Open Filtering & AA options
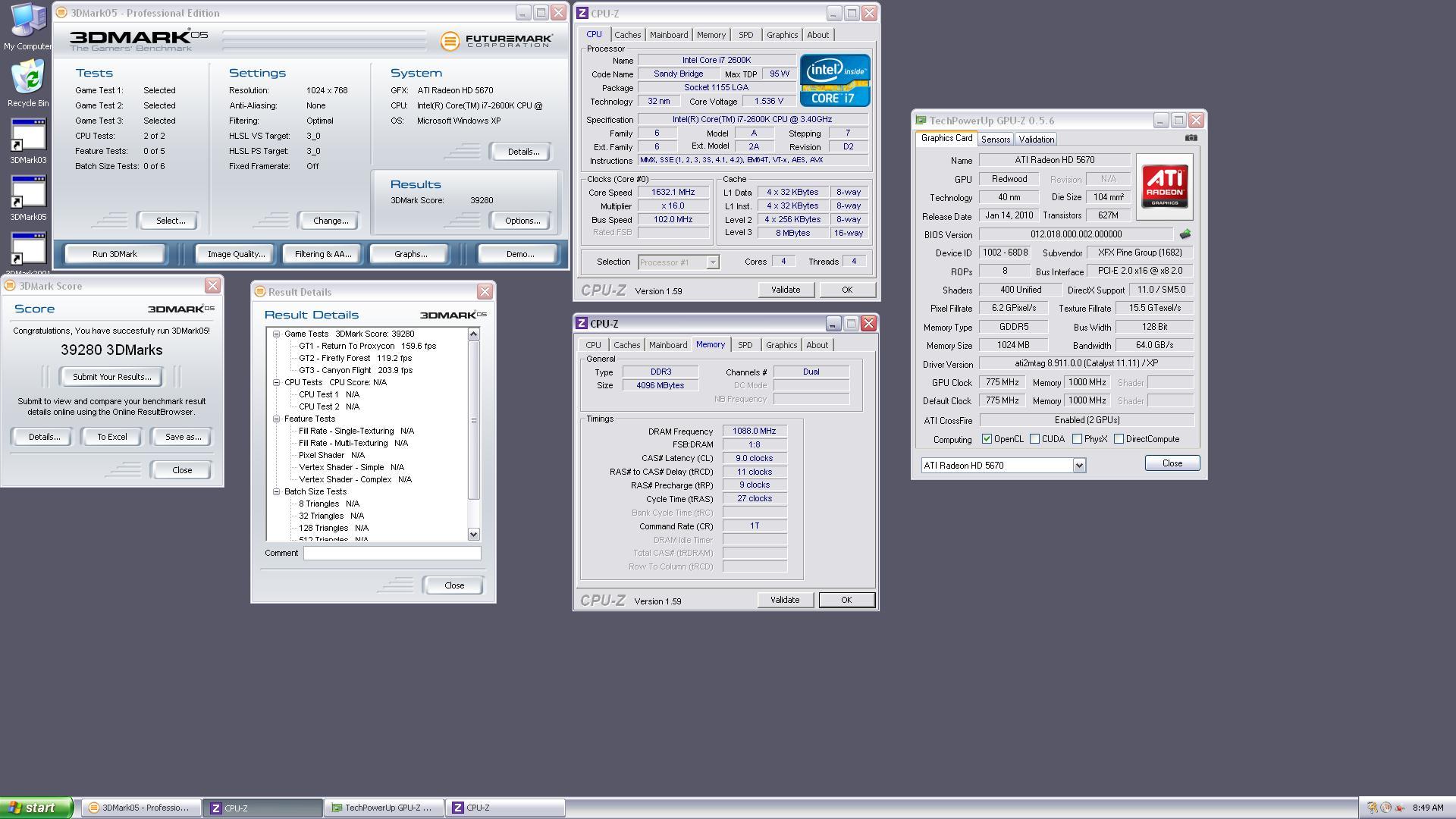The width and height of the screenshot is (1456, 819). click(323, 254)
